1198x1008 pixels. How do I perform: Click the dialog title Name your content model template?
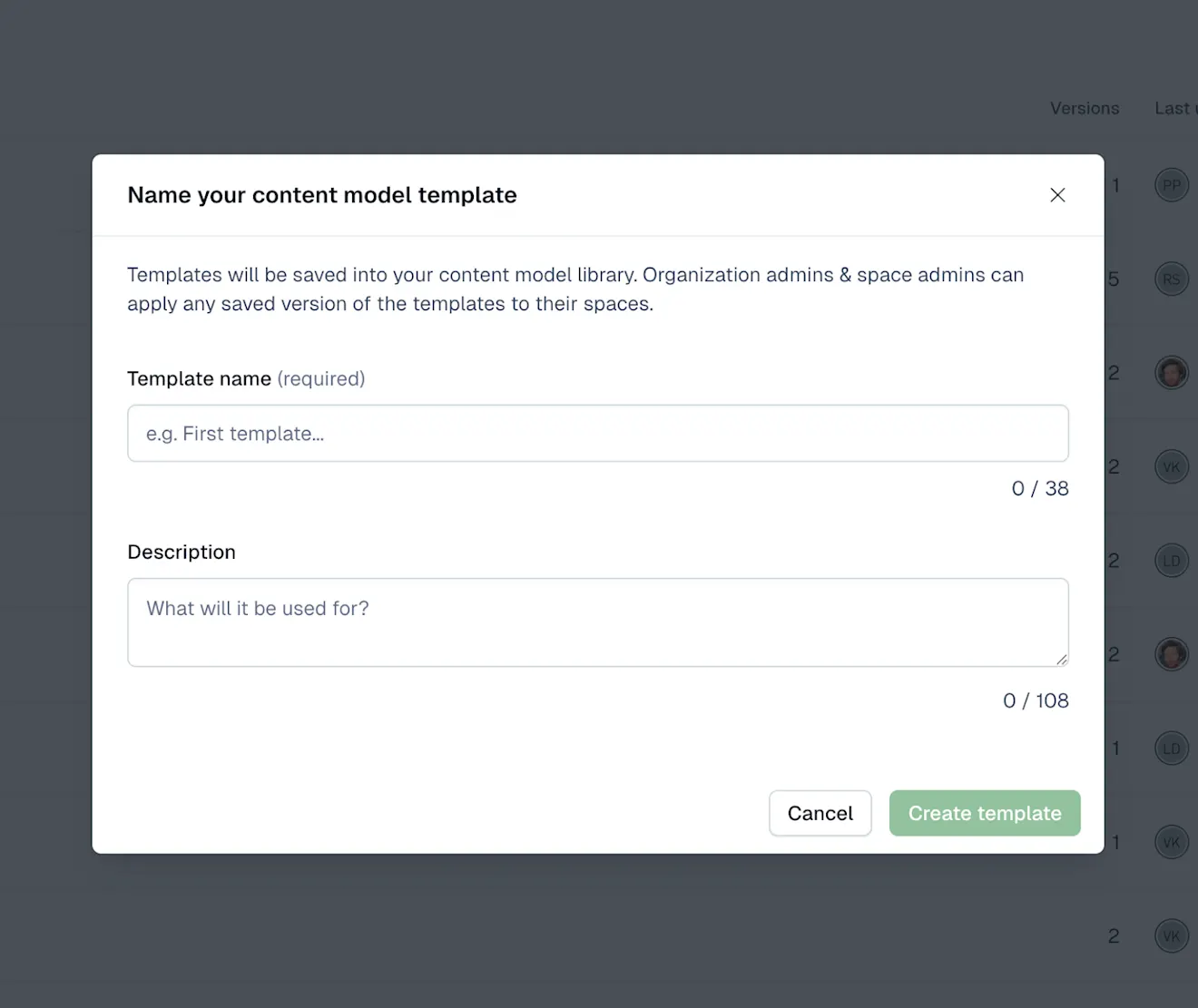point(322,195)
